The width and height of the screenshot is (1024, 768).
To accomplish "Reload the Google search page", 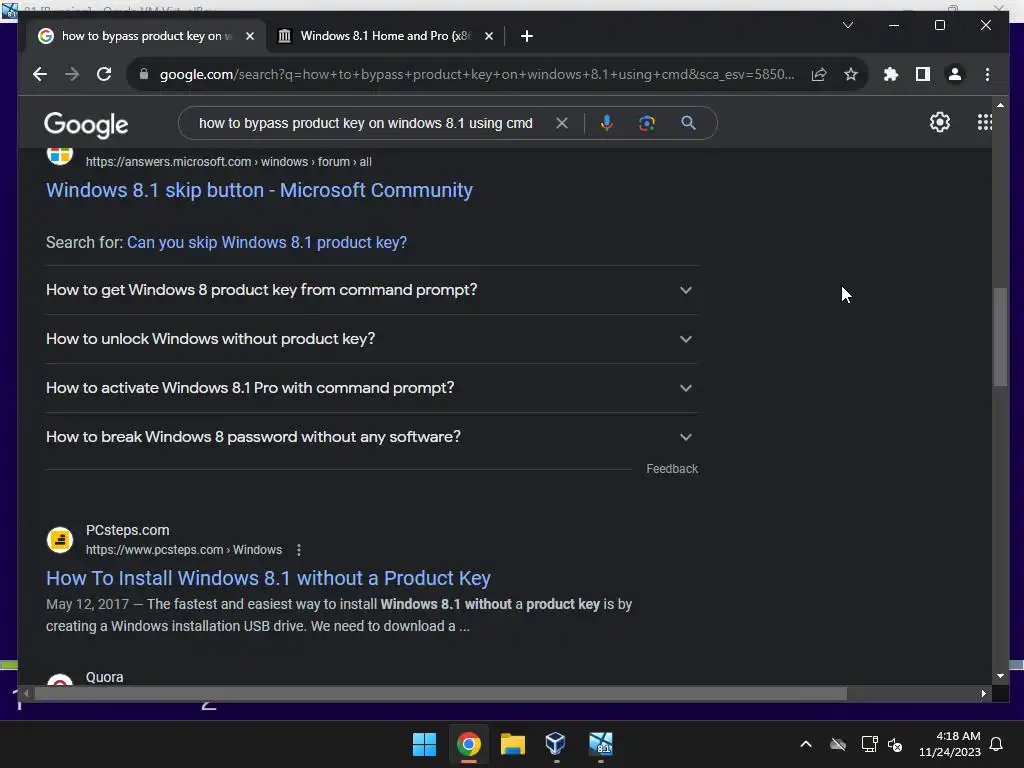I will coord(104,74).
